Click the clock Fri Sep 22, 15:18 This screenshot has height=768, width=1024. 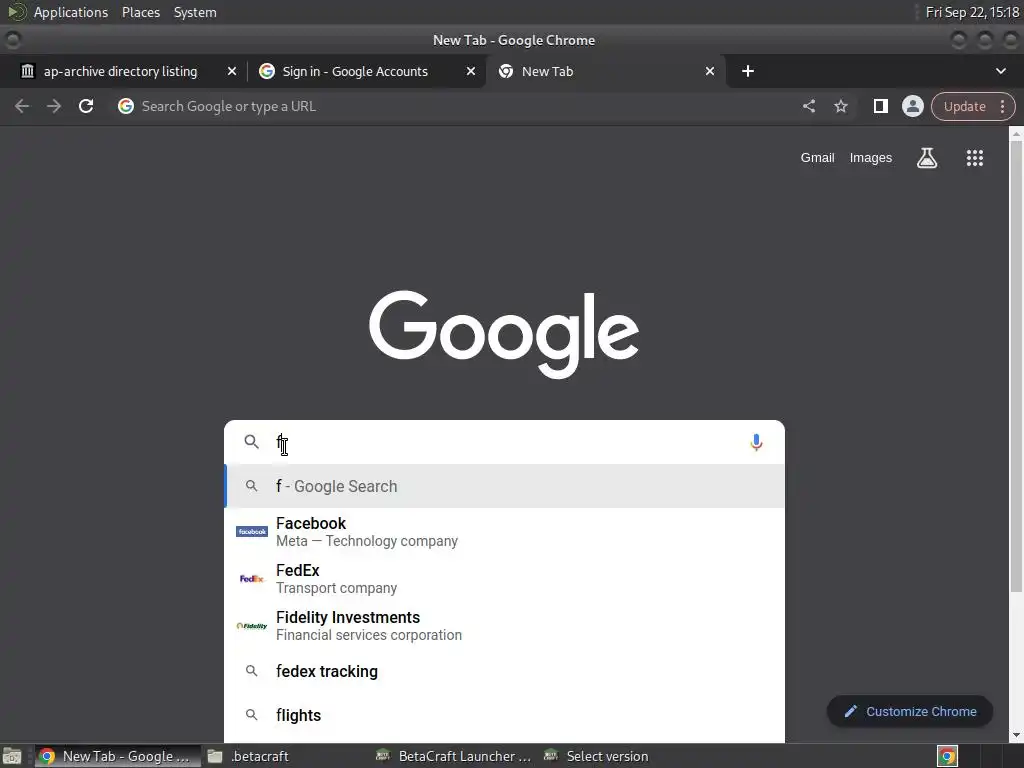tap(972, 12)
